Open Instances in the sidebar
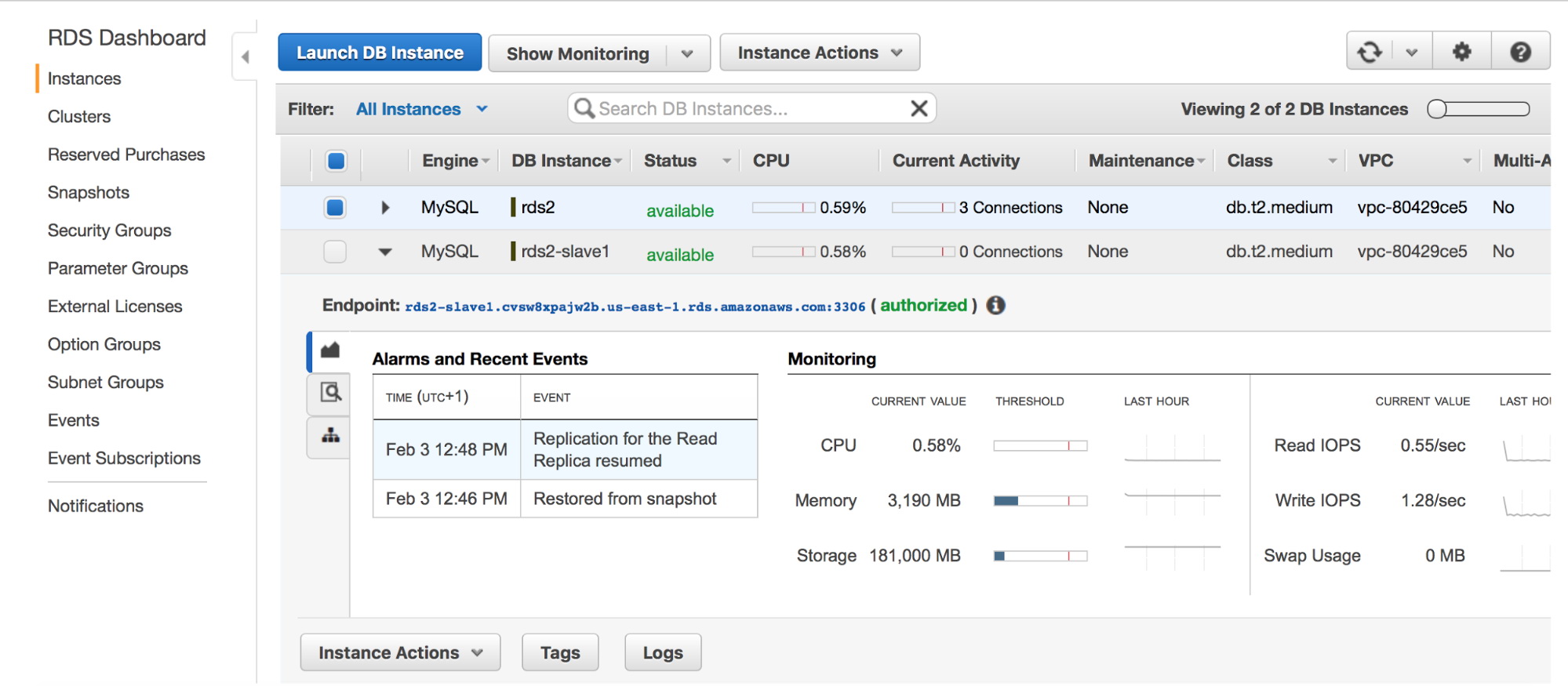The width and height of the screenshot is (1568, 686). coord(84,78)
